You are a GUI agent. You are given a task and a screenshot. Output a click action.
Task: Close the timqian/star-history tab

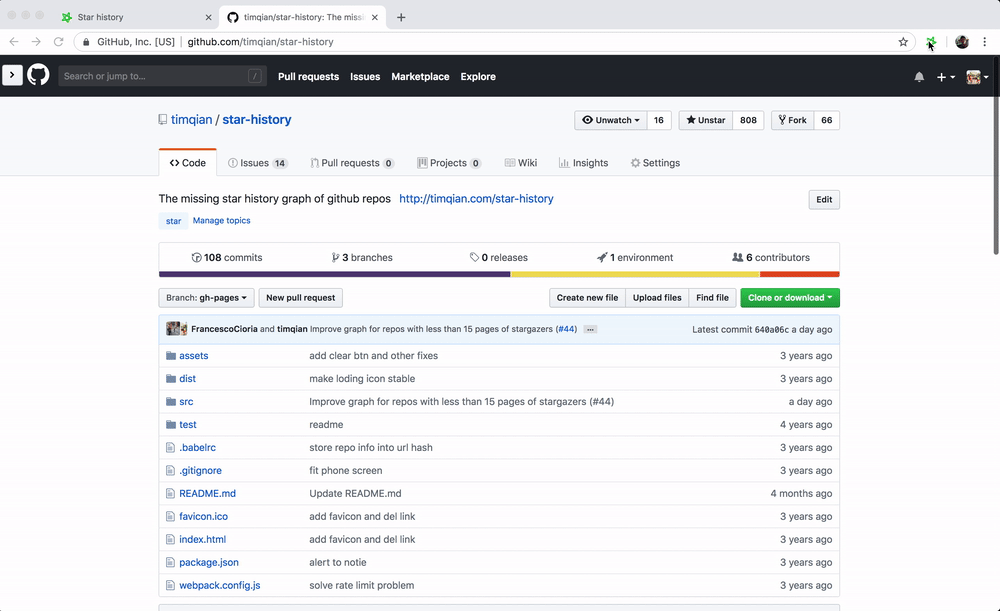(375, 17)
